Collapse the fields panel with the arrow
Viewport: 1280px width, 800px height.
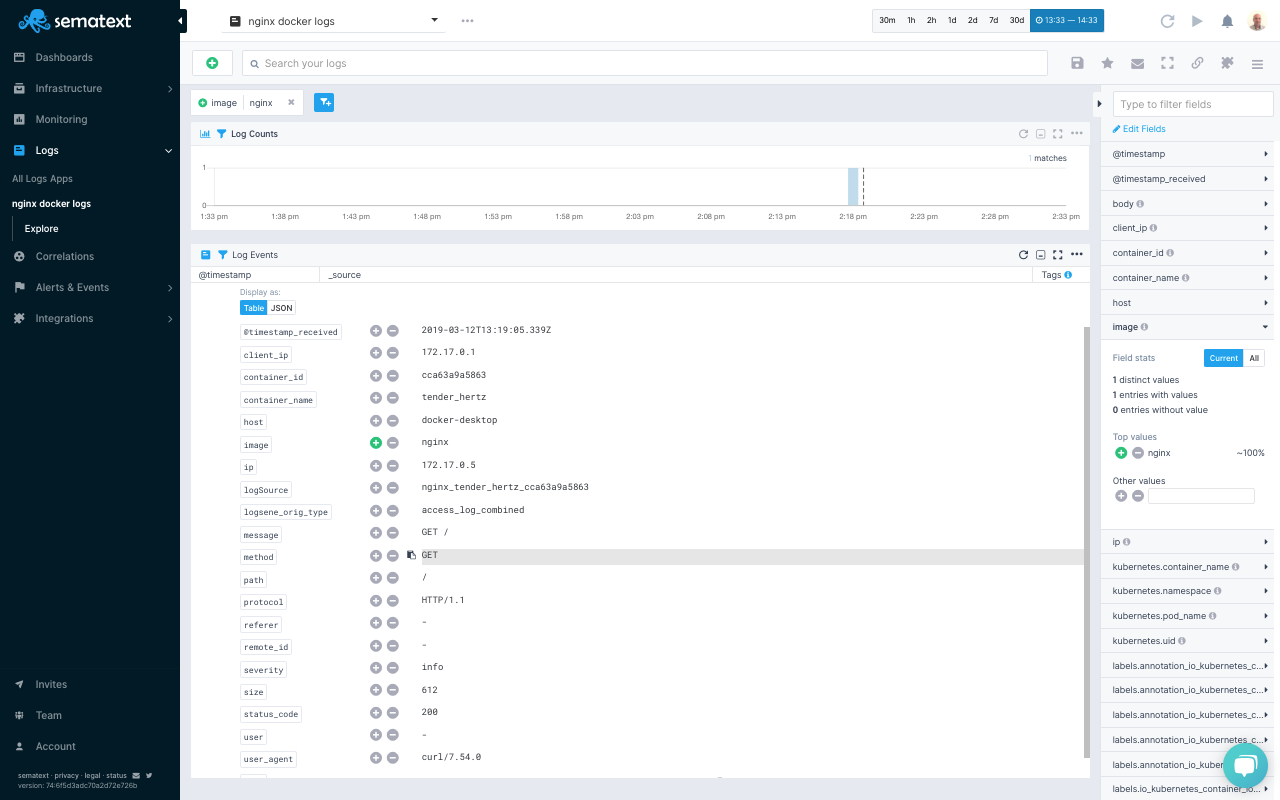1099,103
